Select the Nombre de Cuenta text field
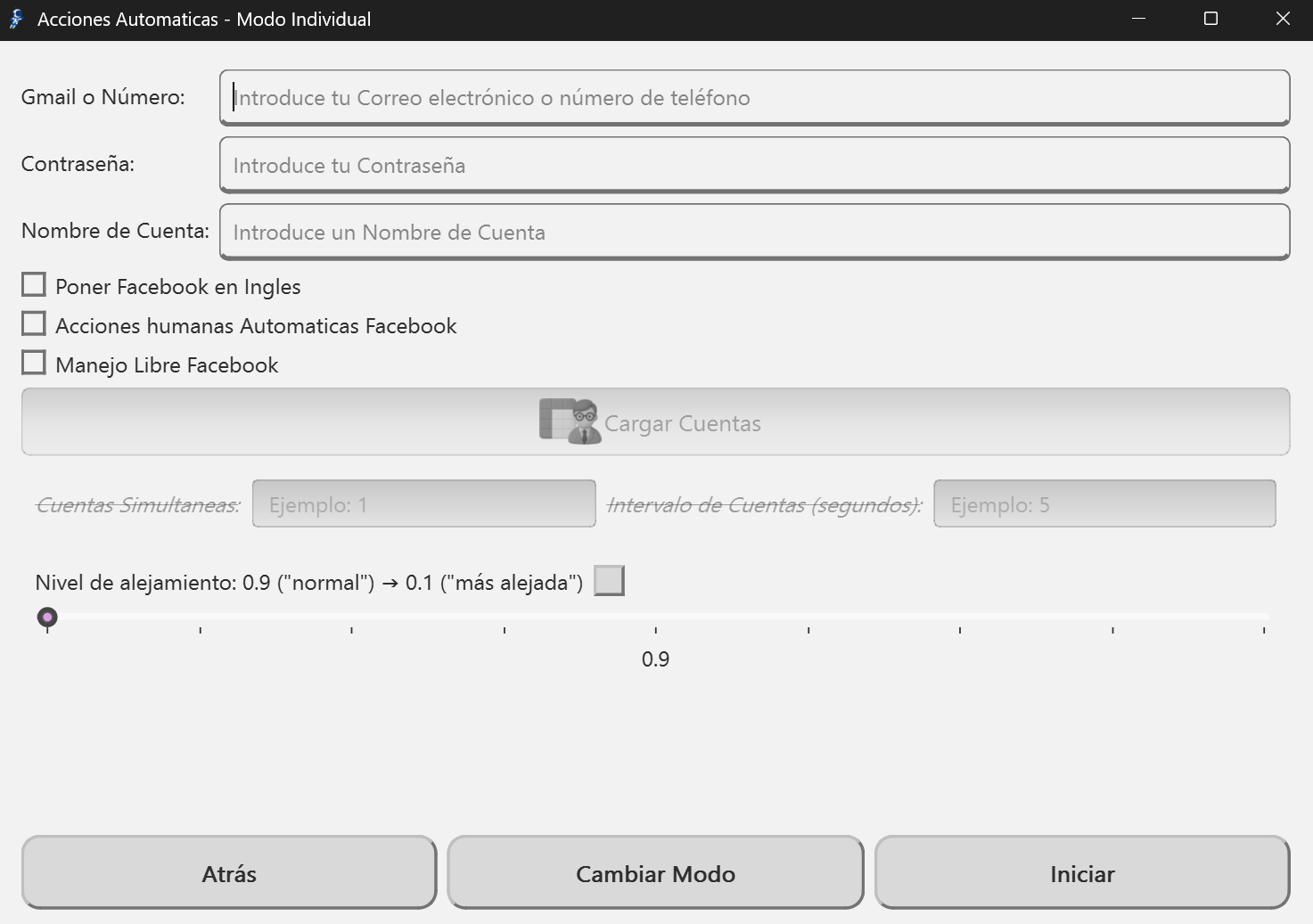1313x924 pixels. coord(754,232)
